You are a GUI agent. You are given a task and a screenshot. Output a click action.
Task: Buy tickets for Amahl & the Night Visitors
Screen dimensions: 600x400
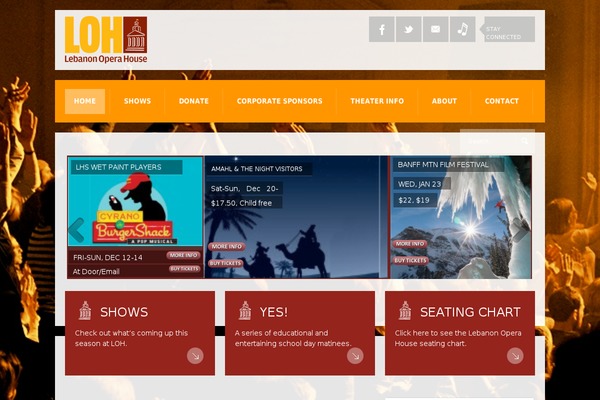[226, 263]
